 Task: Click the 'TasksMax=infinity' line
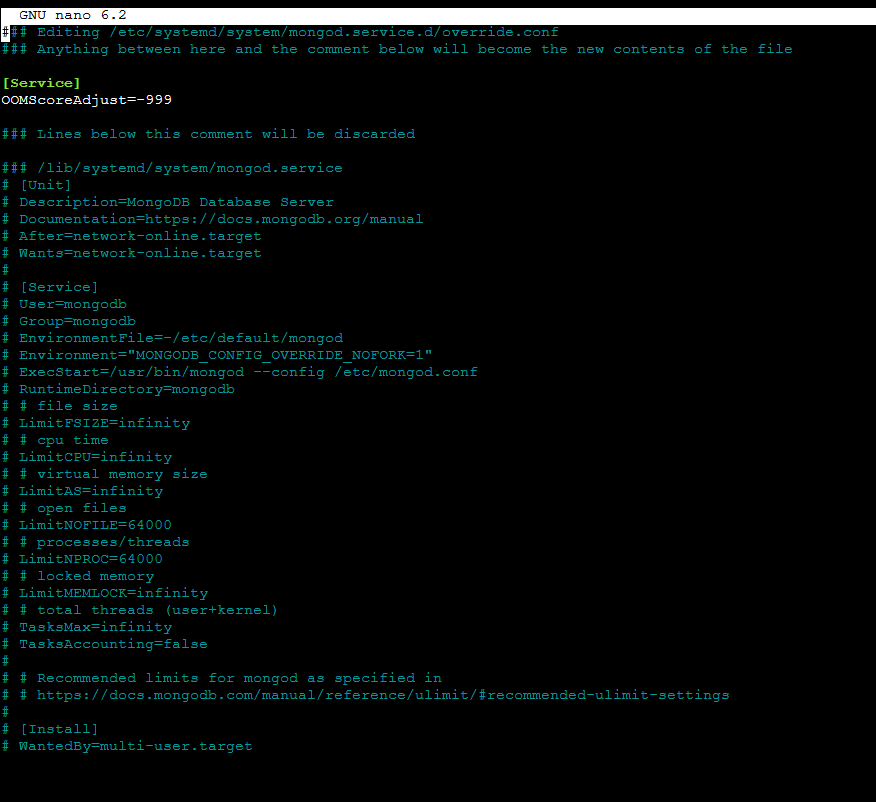87,627
